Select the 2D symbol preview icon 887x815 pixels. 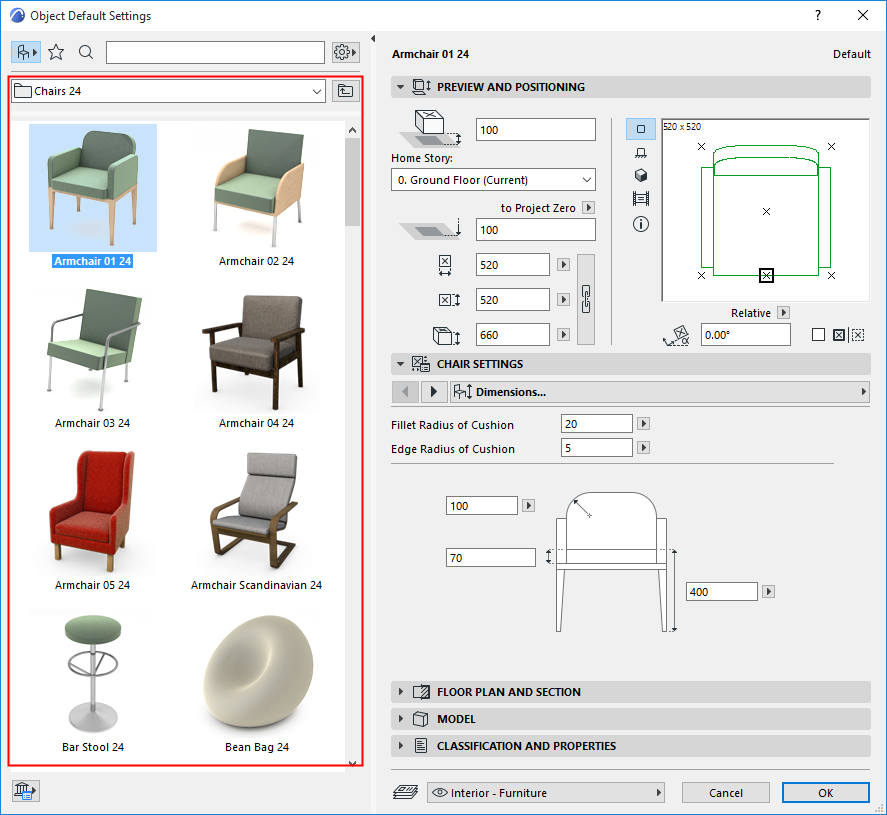(641, 129)
